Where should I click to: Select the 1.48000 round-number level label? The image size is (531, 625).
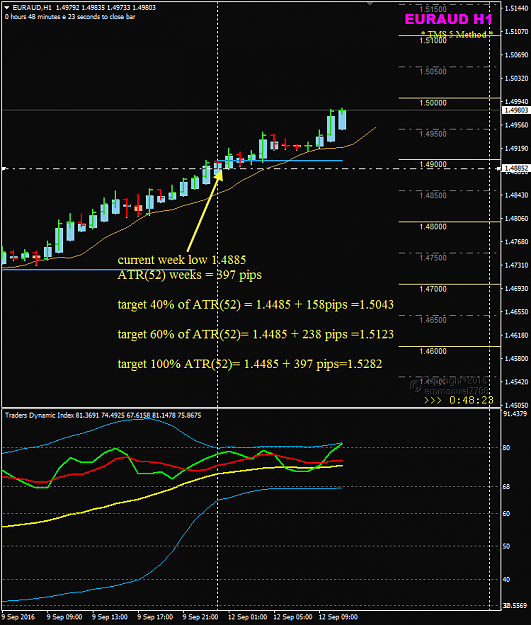pyautogui.click(x=433, y=227)
